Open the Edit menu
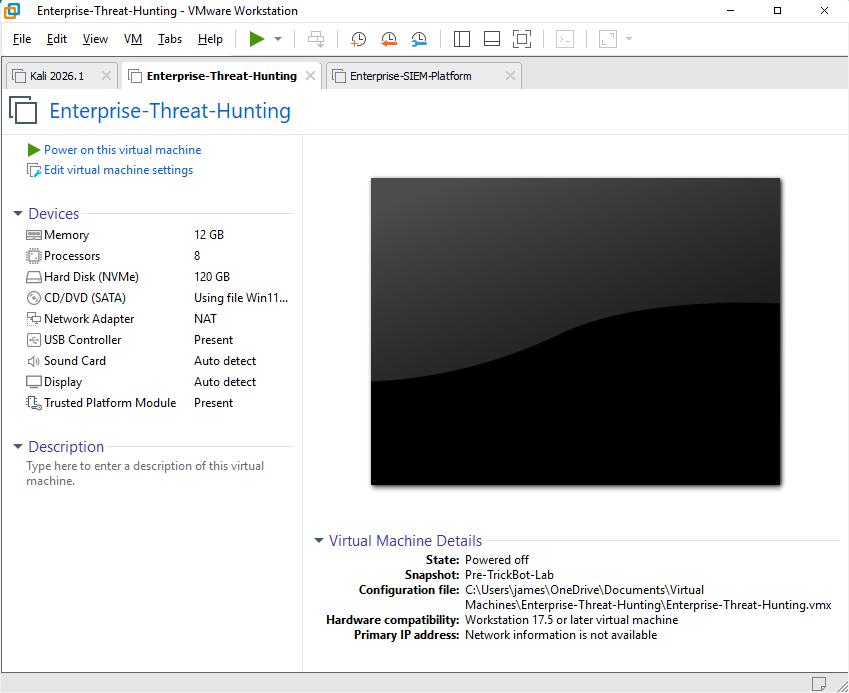Viewport: 849px width, 693px height. (x=56, y=39)
